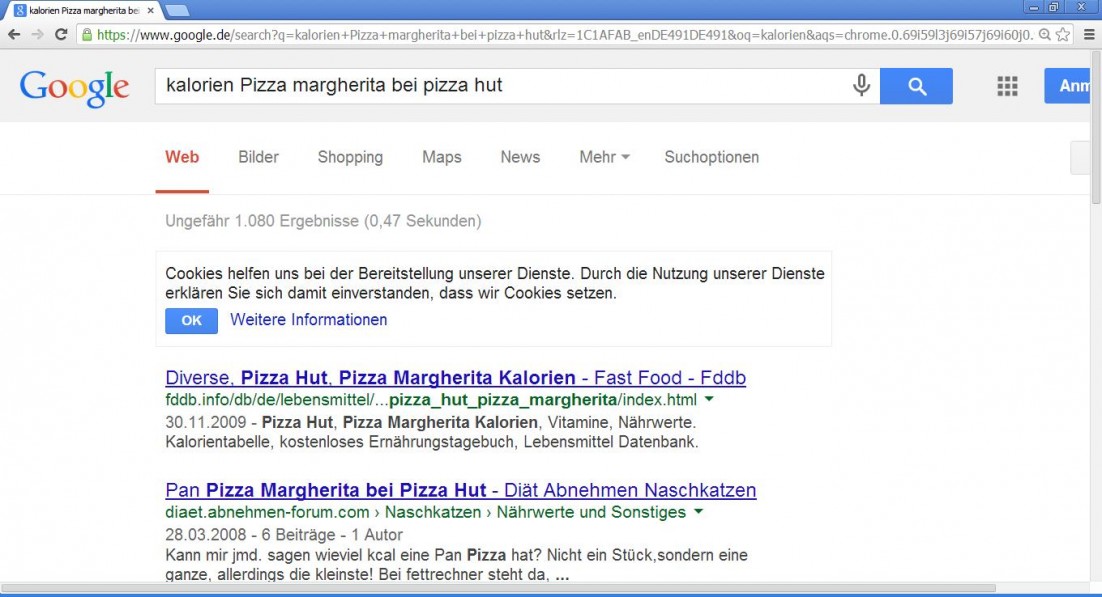Switch to the Maps tab
Image resolution: width=1102 pixels, height=597 pixels.
[441, 157]
